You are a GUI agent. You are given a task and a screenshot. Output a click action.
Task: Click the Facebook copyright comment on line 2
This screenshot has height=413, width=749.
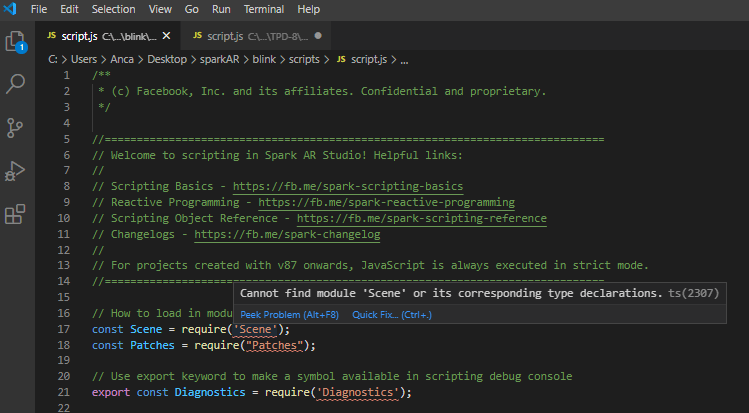pyautogui.click(x=322, y=91)
